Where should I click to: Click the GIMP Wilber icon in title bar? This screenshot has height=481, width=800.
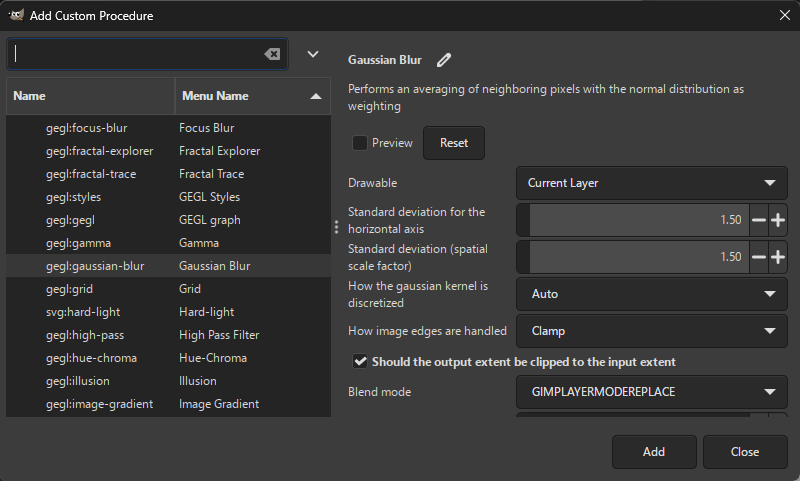[x=16, y=16]
